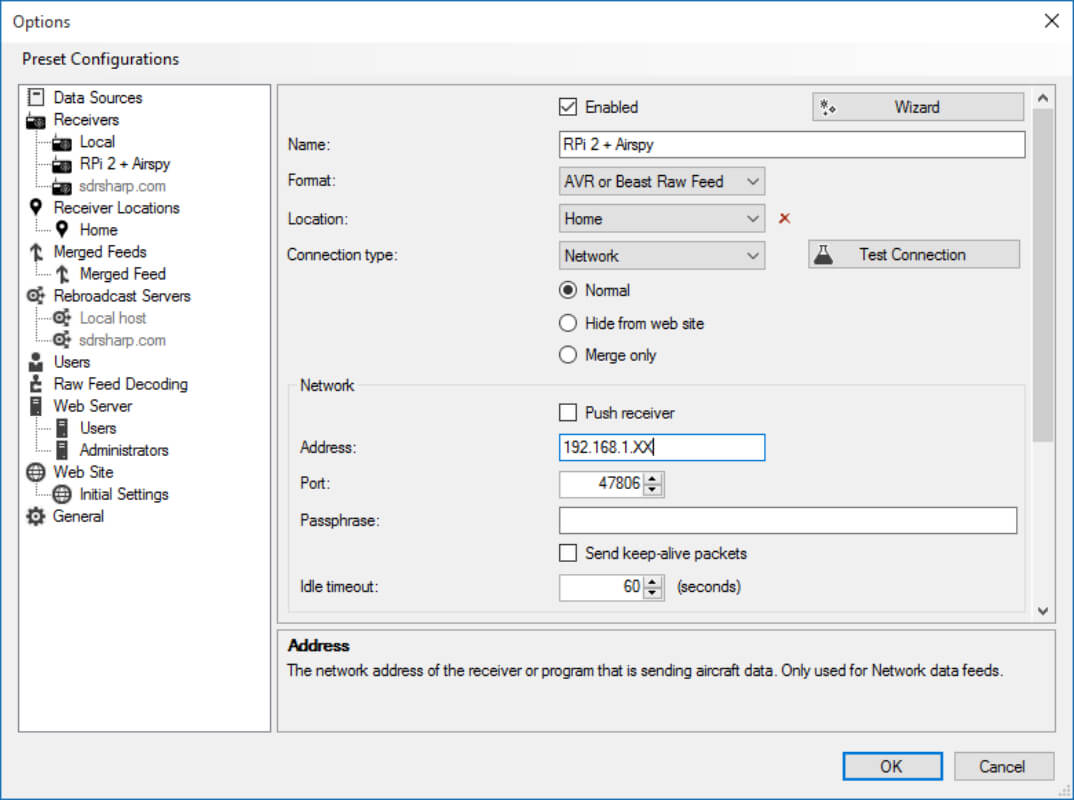Viewport: 1074px width, 800px height.
Task: Click the Cancel button
Action: click(x=1003, y=766)
